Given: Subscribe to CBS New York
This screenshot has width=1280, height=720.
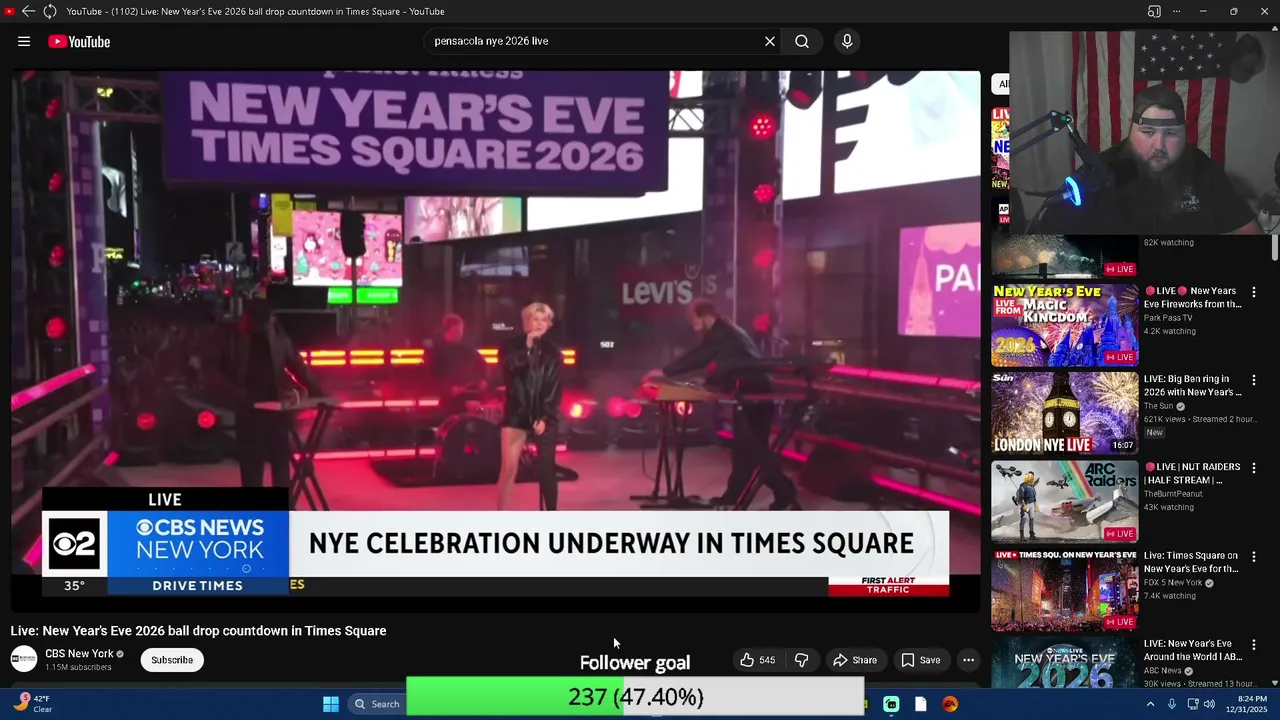Looking at the screenshot, I should [172, 660].
